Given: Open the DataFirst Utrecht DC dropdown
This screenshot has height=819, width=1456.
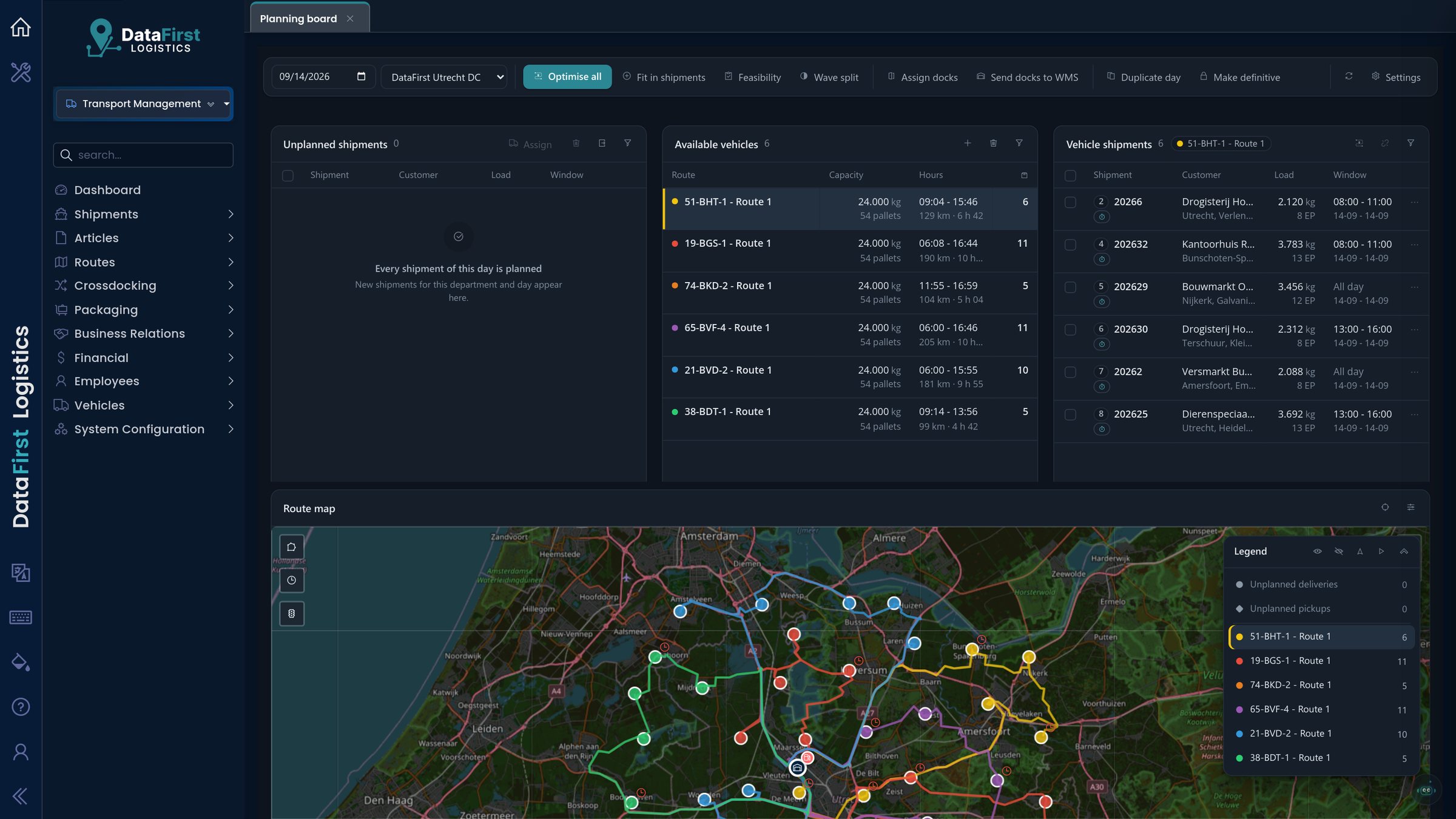Looking at the screenshot, I should 444,77.
